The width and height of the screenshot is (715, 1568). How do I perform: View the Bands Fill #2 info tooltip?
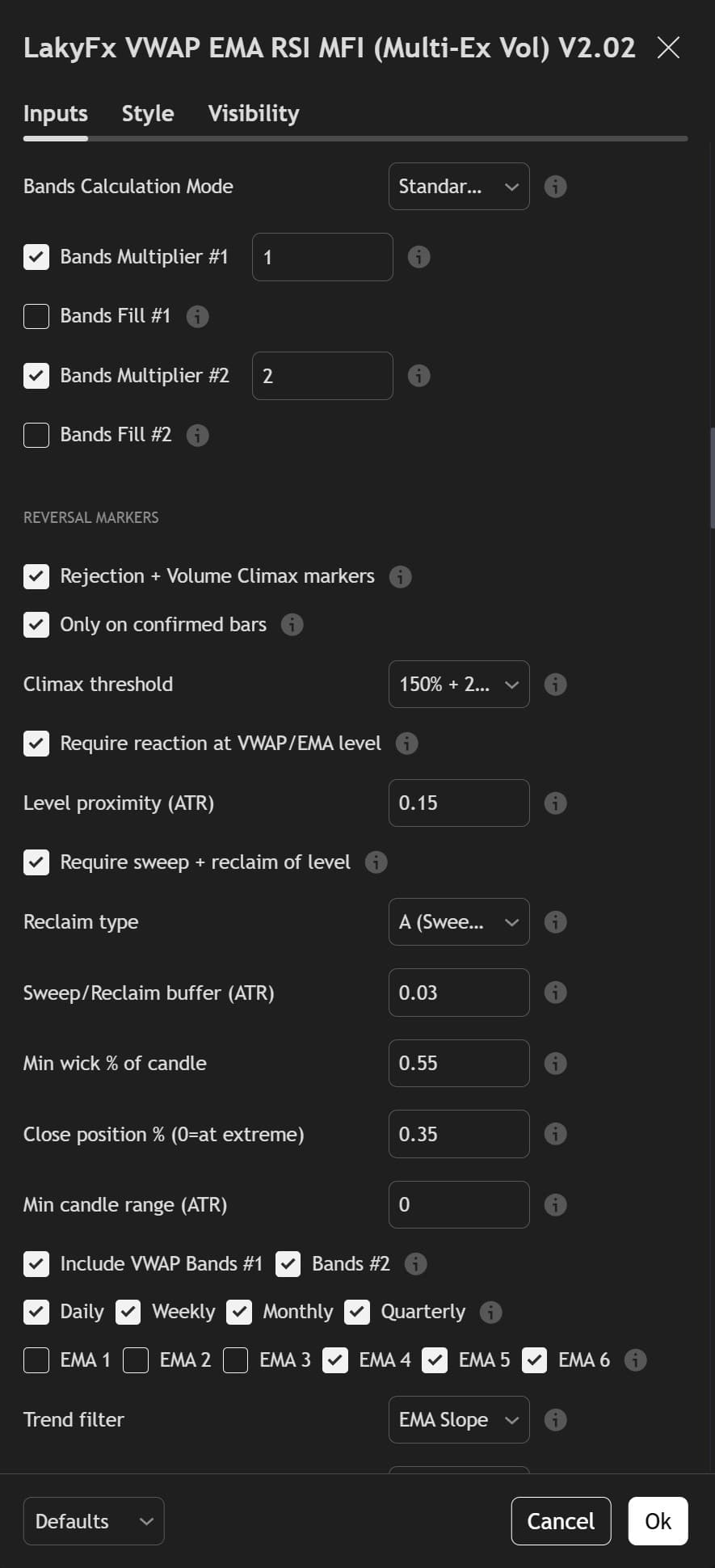point(196,435)
